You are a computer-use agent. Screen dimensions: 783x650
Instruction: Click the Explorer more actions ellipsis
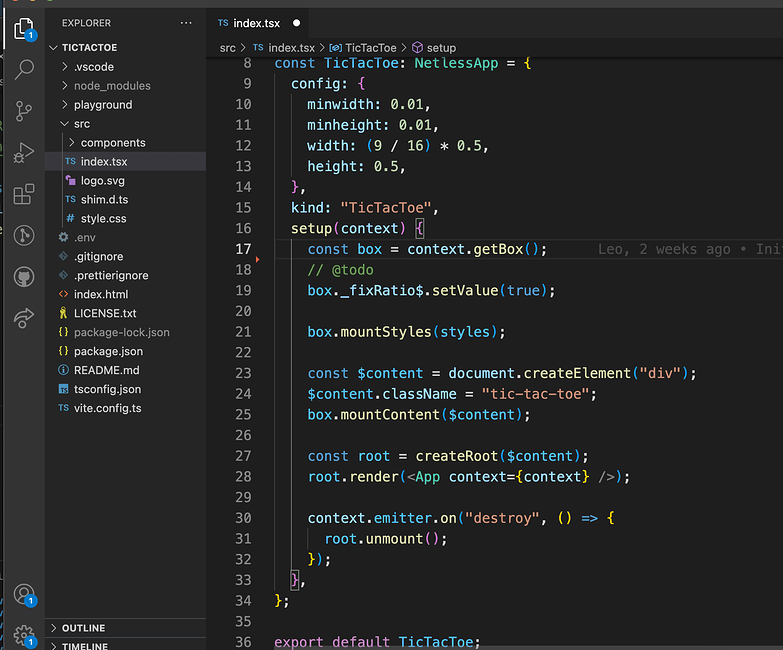tap(186, 23)
